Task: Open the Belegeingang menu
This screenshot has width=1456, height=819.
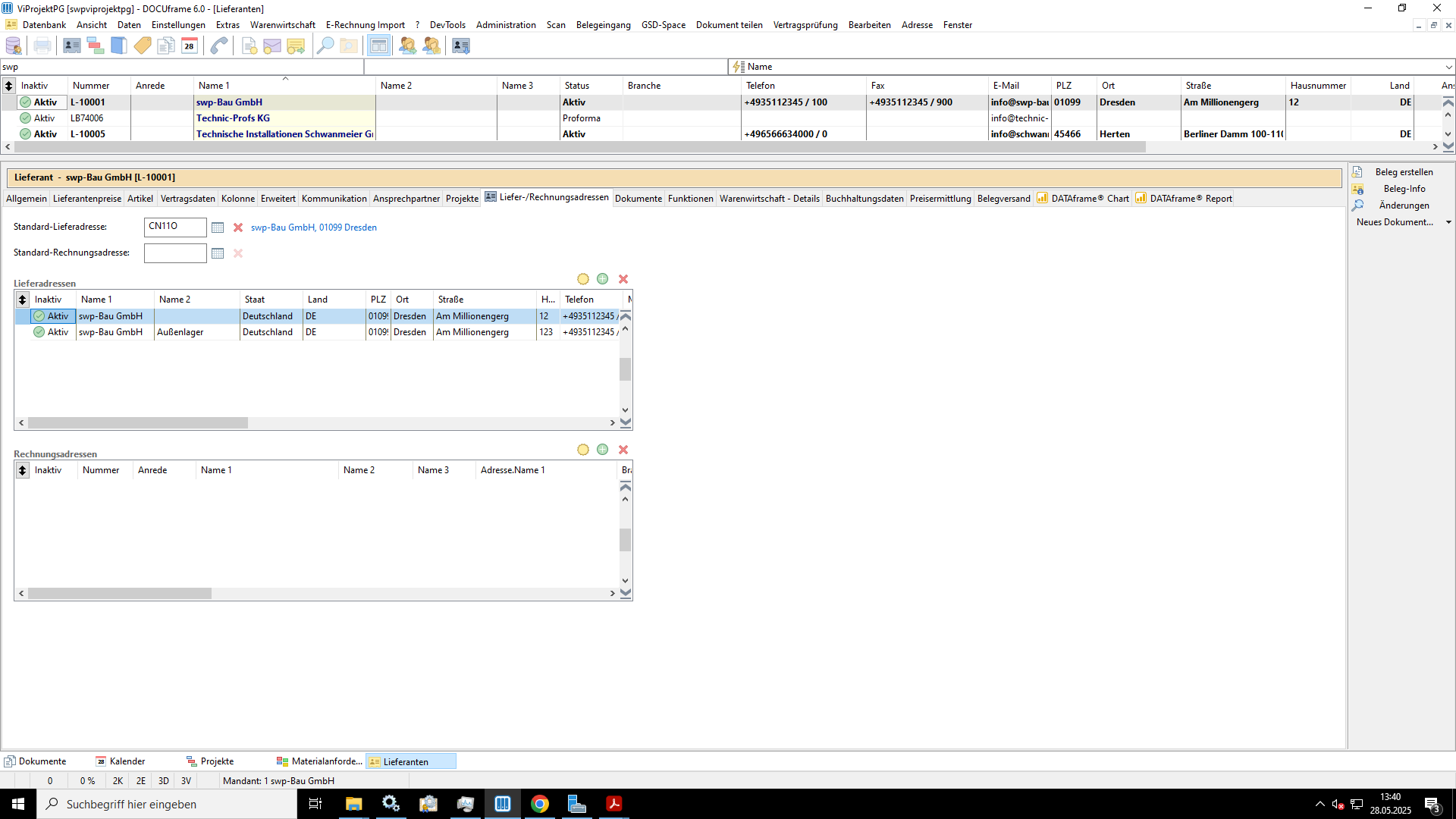Action: point(604,25)
